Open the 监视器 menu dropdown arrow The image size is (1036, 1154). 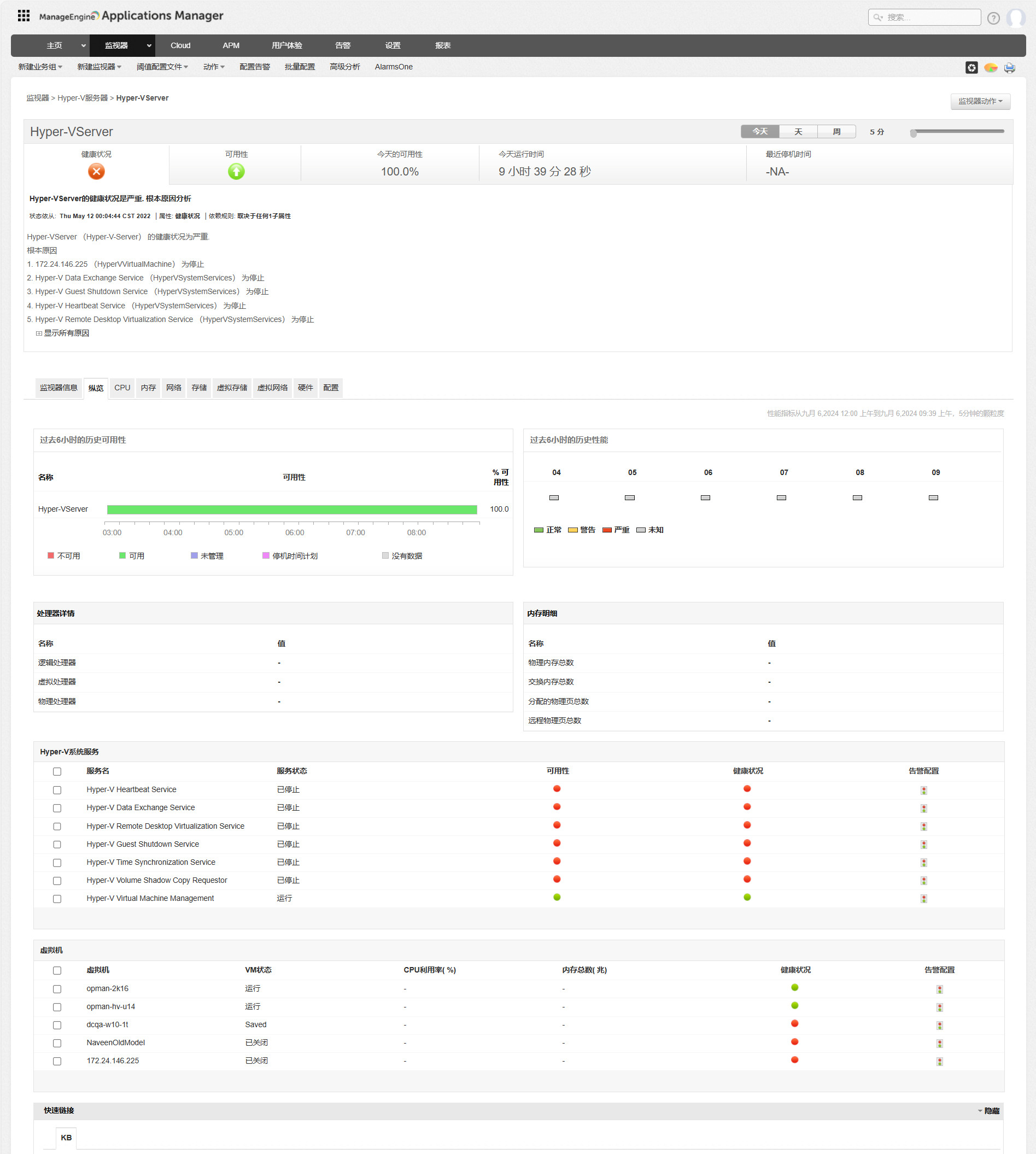point(149,46)
